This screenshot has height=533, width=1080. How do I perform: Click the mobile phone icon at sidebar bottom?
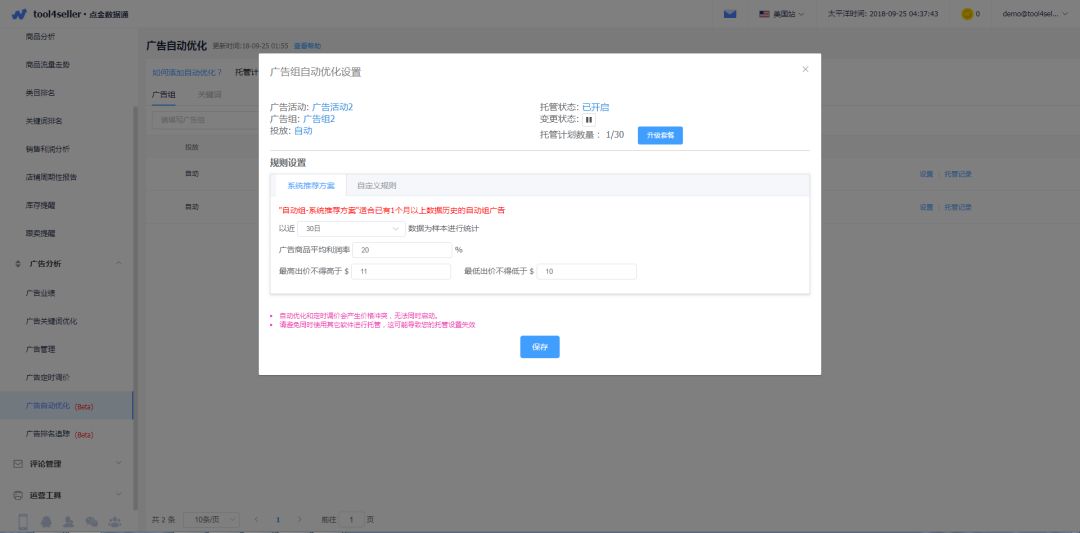click(23, 521)
